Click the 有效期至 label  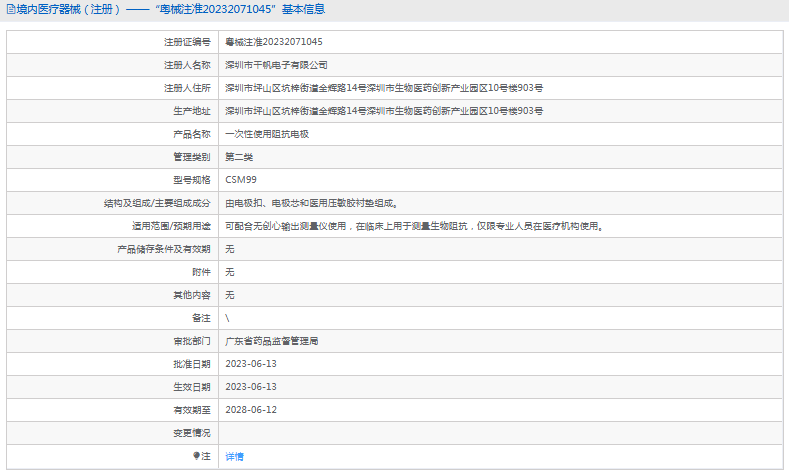coord(192,410)
